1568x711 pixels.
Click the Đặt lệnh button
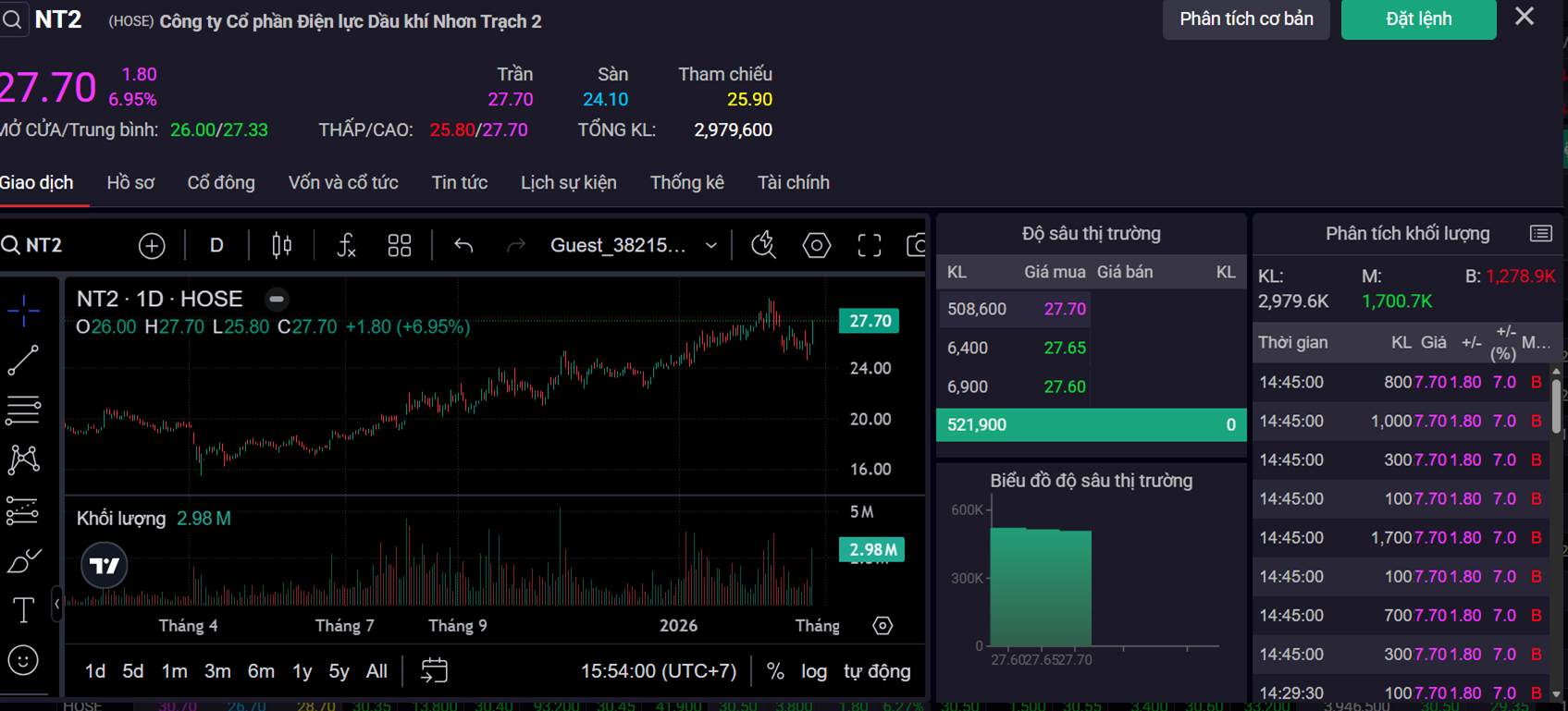(1418, 19)
